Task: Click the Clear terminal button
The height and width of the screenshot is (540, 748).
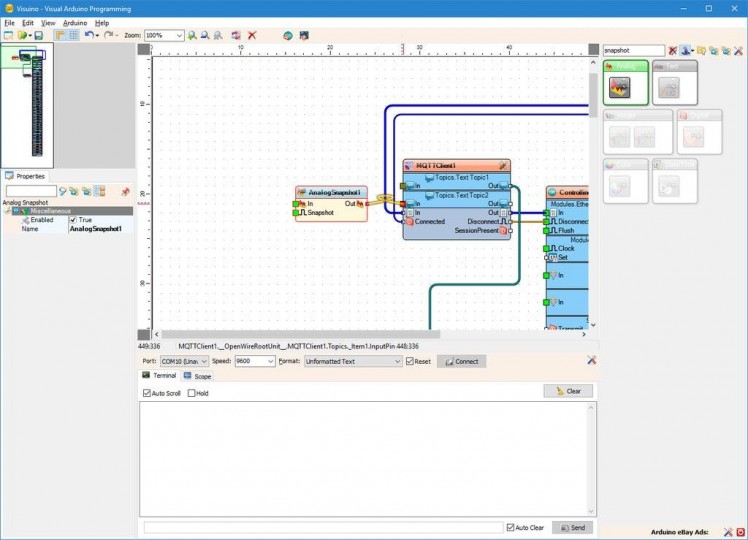Action: pos(568,391)
